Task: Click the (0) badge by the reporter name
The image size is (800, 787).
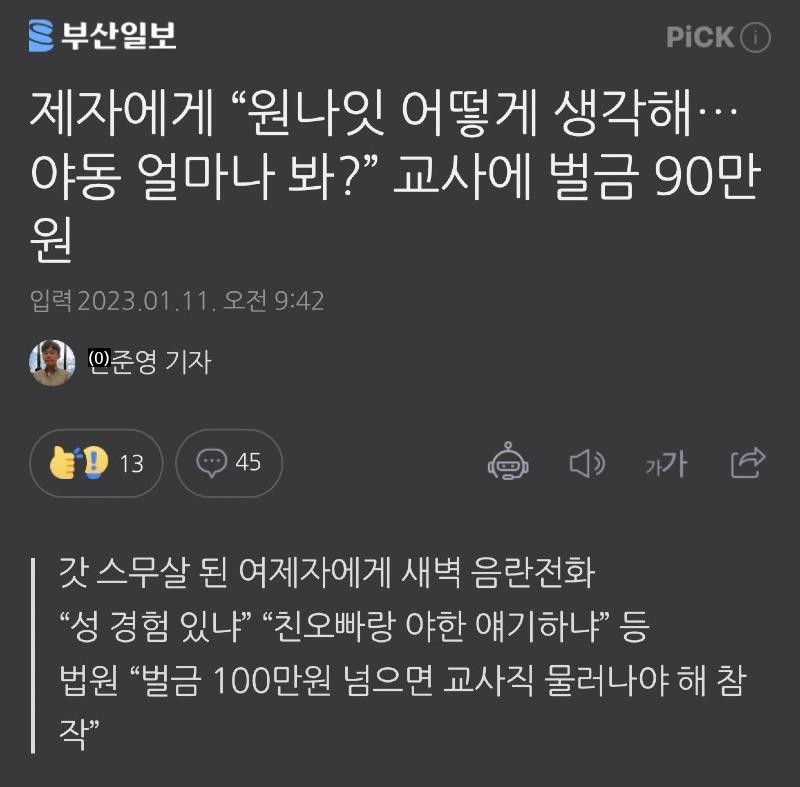Action: (x=99, y=358)
